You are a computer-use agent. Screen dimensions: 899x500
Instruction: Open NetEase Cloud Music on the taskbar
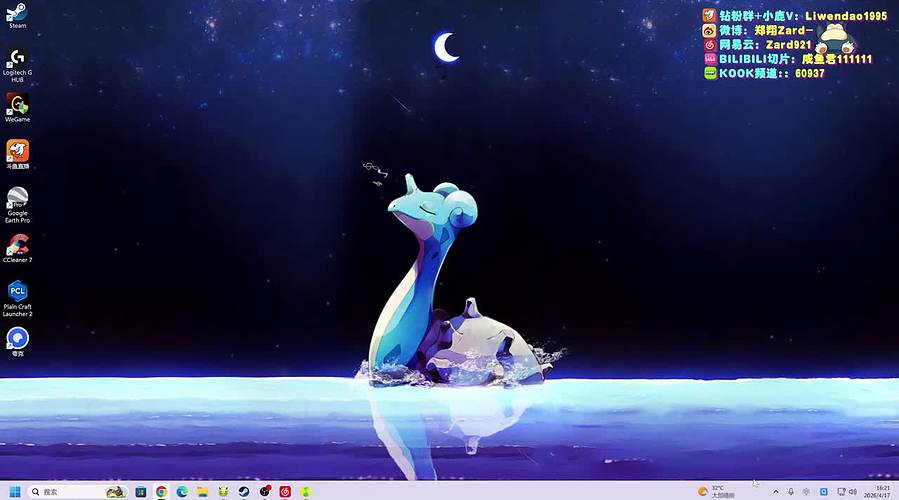pyautogui.click(x=285, y=491)
